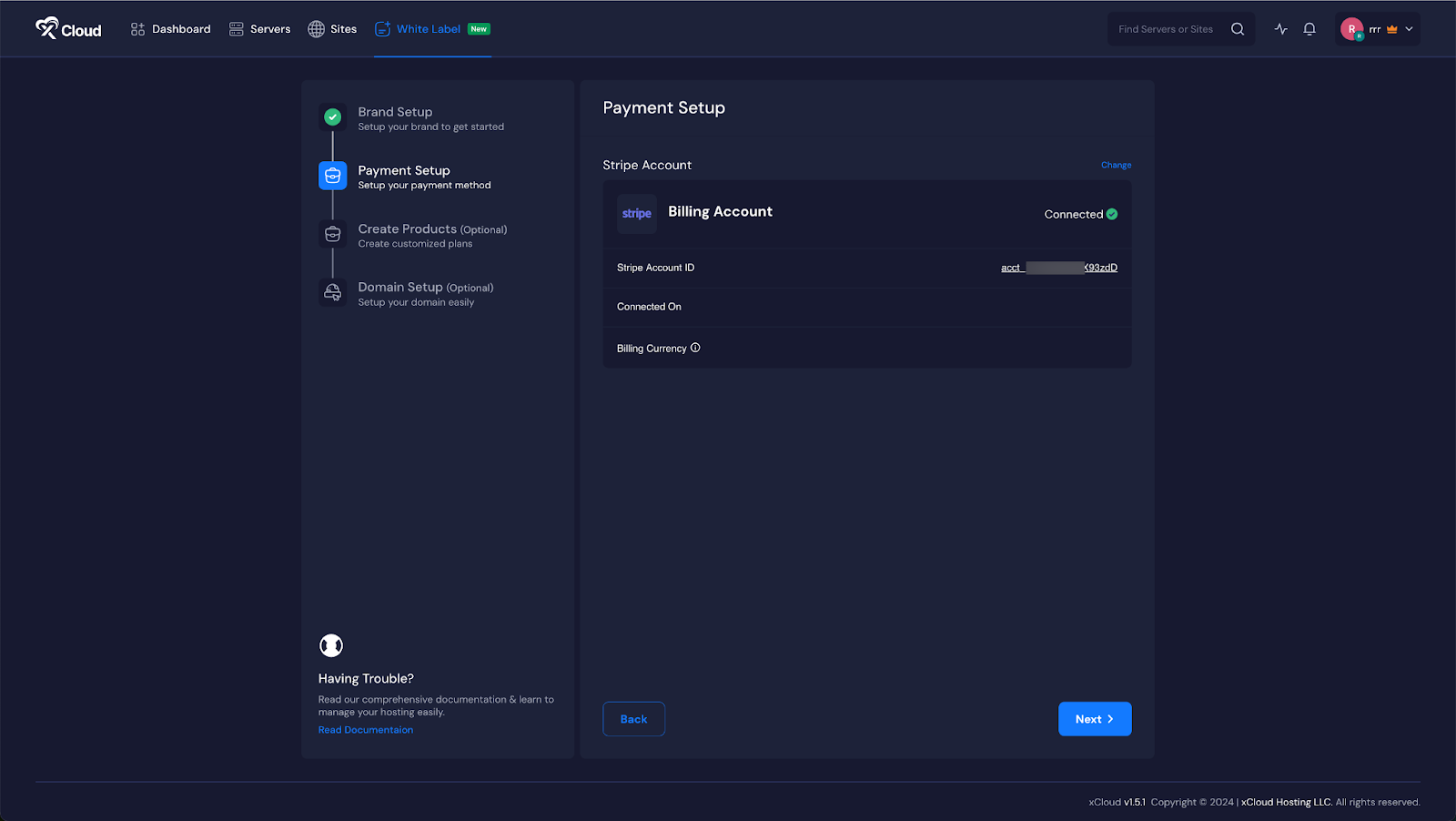Viewport: 1456px width, 821px height.
Task: Open the Servers section
Action: point(259,28)
